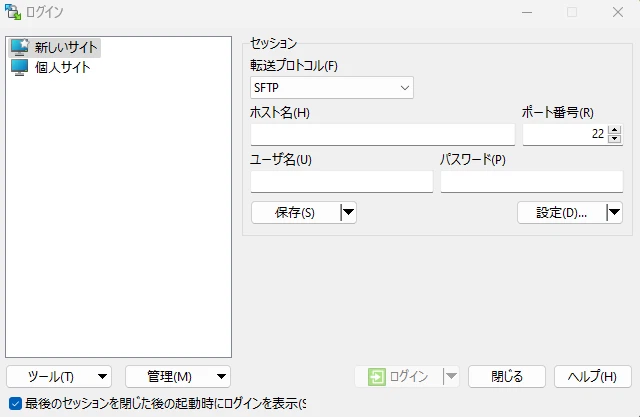Click the 新しいサイト monitor icon
The width and height of the screenshot is (640, 417).
[x=19, y=48]
